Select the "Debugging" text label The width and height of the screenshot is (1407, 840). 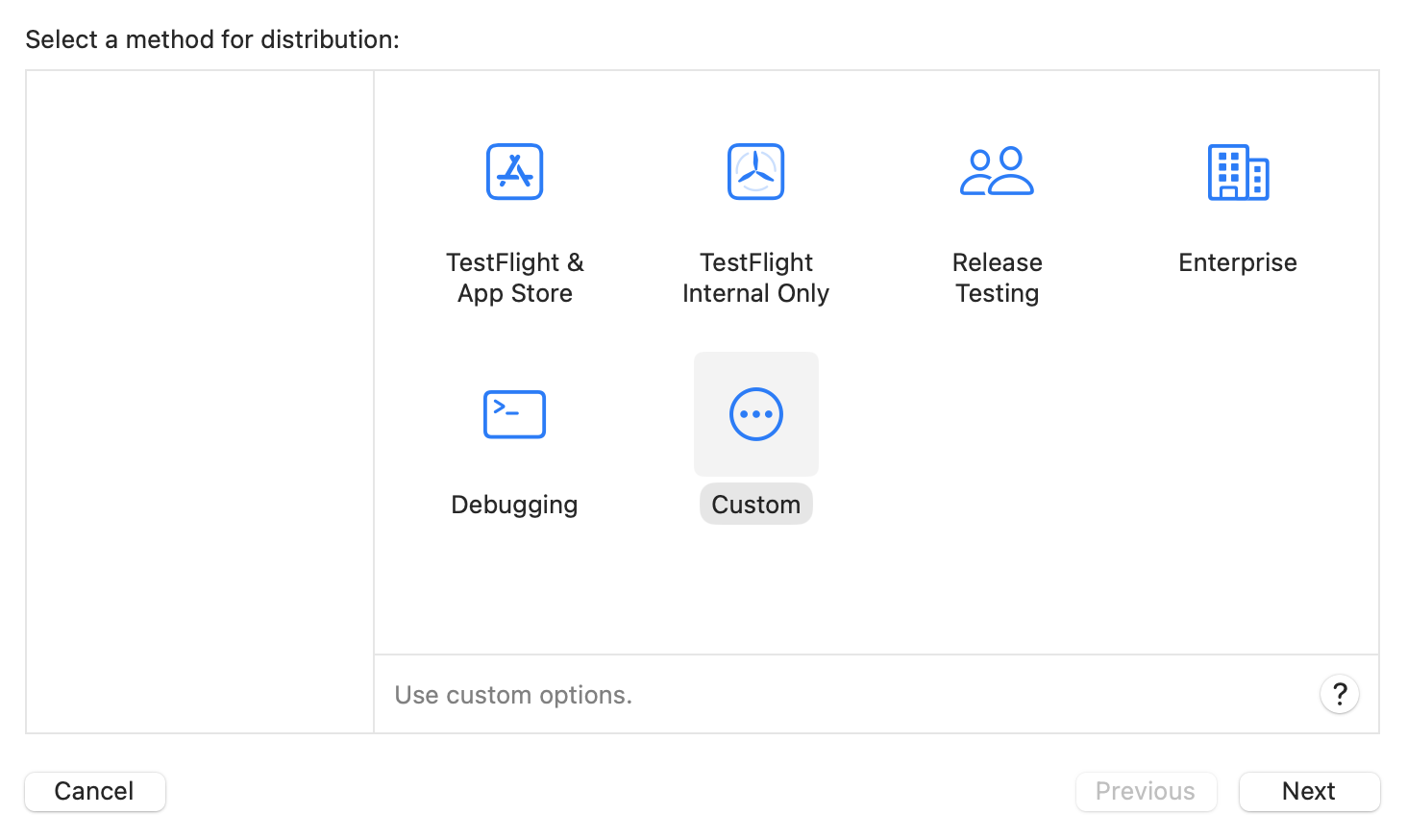pos(514,505)
